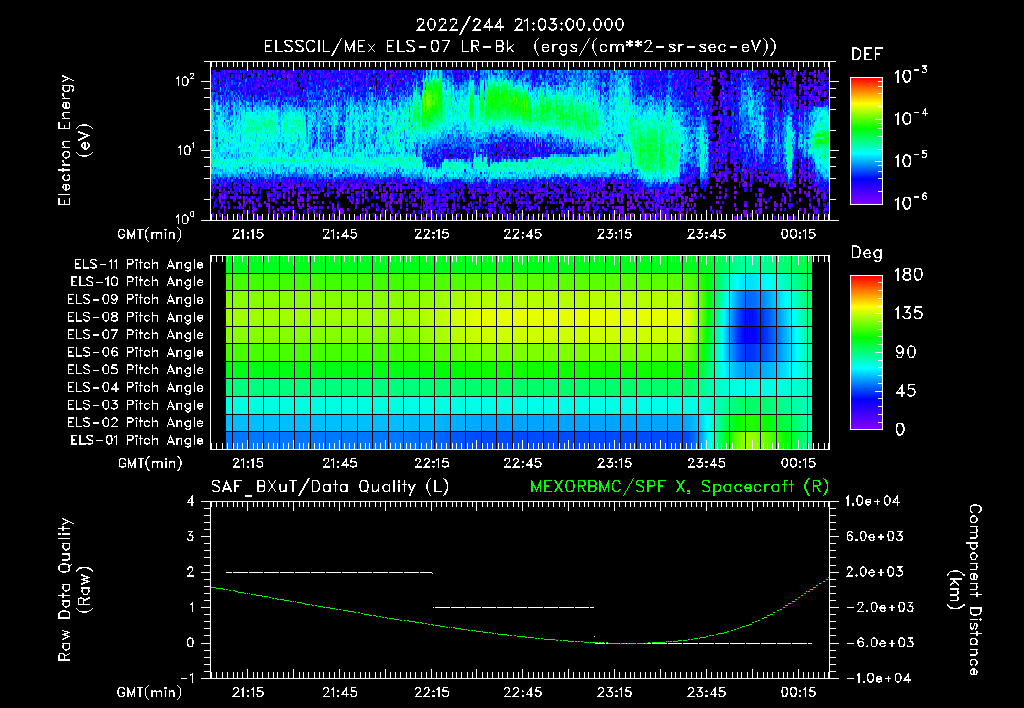This screenshot has width=1024, height=708.
Task: Click the ELS-02 Pitch Angle label
Action: click(x=136, y=423)
